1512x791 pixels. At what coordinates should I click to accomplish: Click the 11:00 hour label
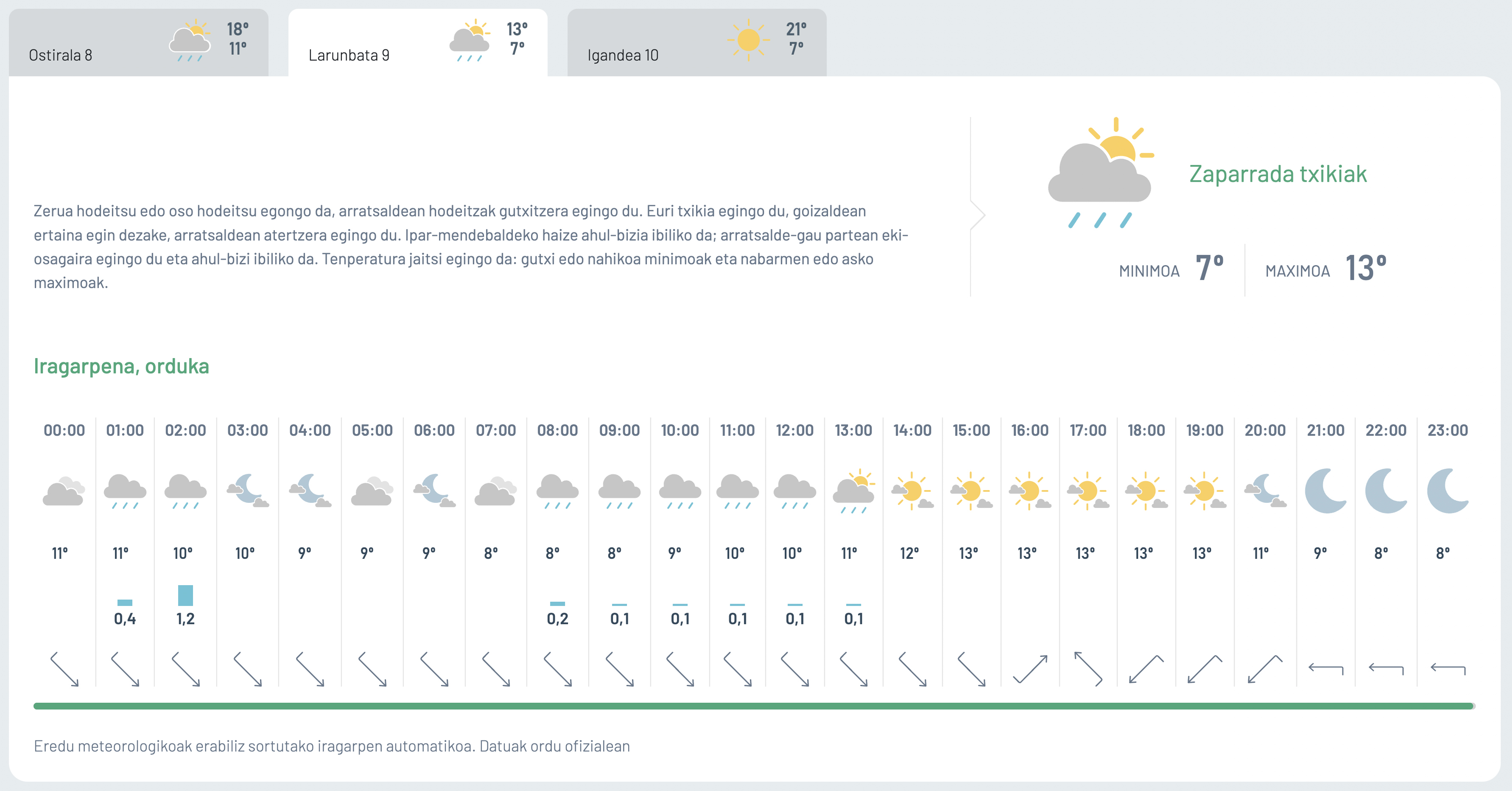[x=738, y=430]
